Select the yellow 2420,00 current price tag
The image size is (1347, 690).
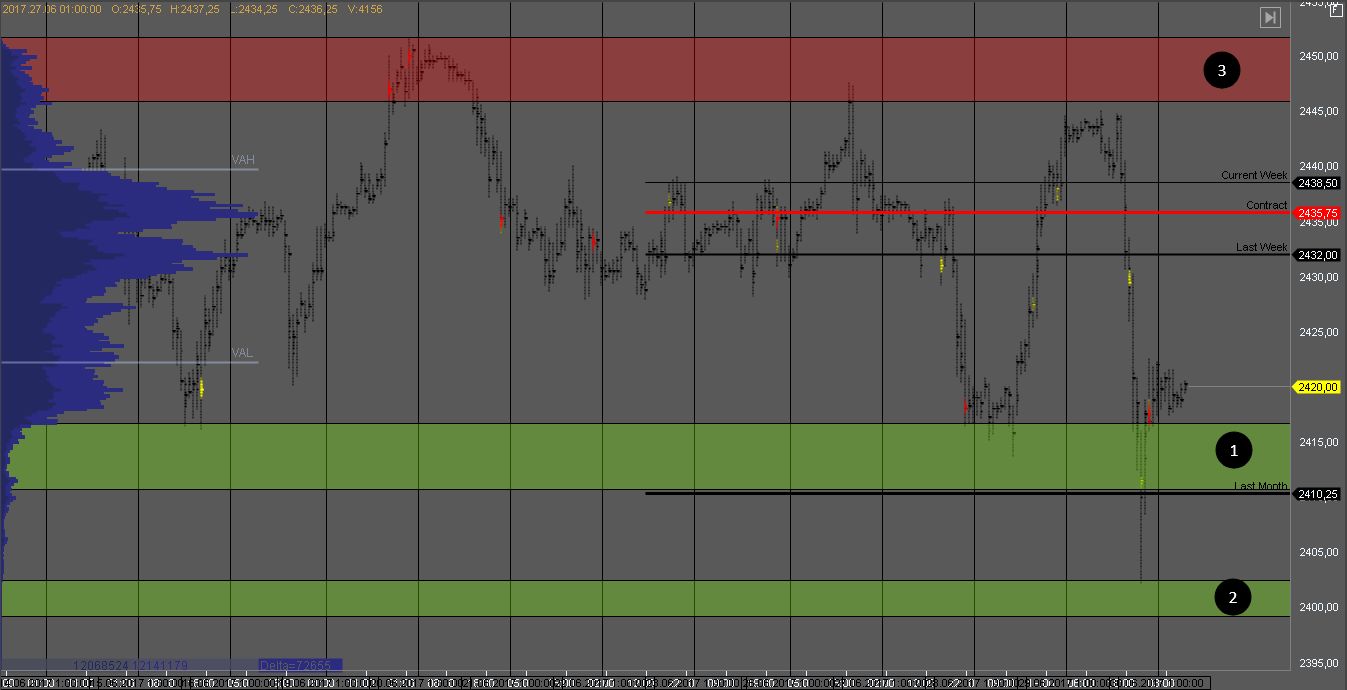[1317, 387]
